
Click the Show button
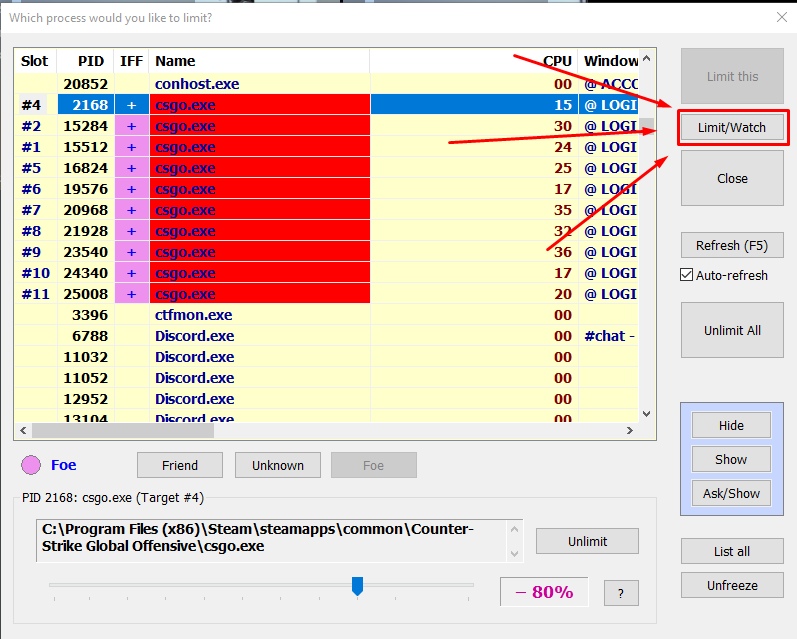[x=731, y=460]
